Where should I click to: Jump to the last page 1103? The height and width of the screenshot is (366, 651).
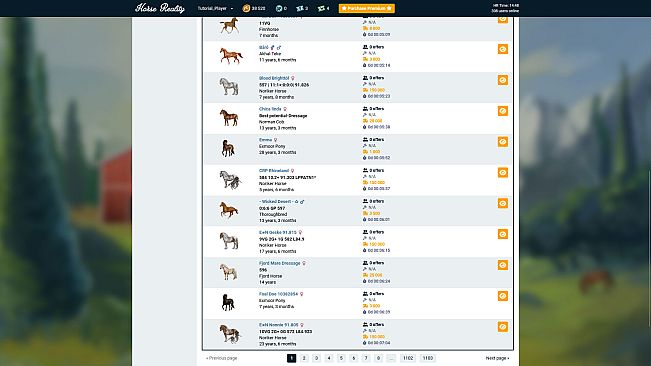(428, 358)
